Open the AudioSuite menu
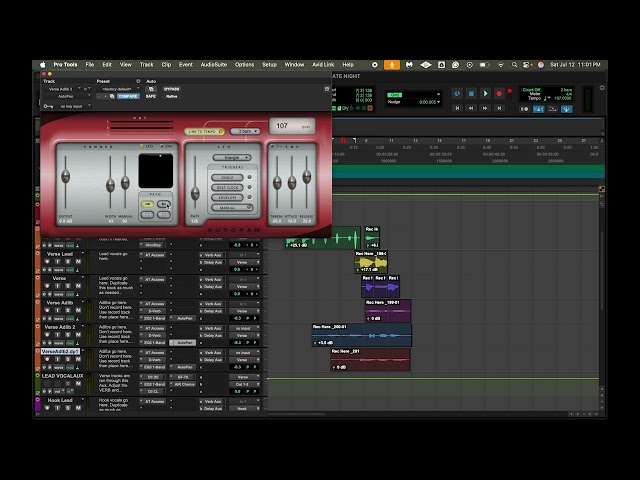Screen dimensions: 640x480 [213, 64]
